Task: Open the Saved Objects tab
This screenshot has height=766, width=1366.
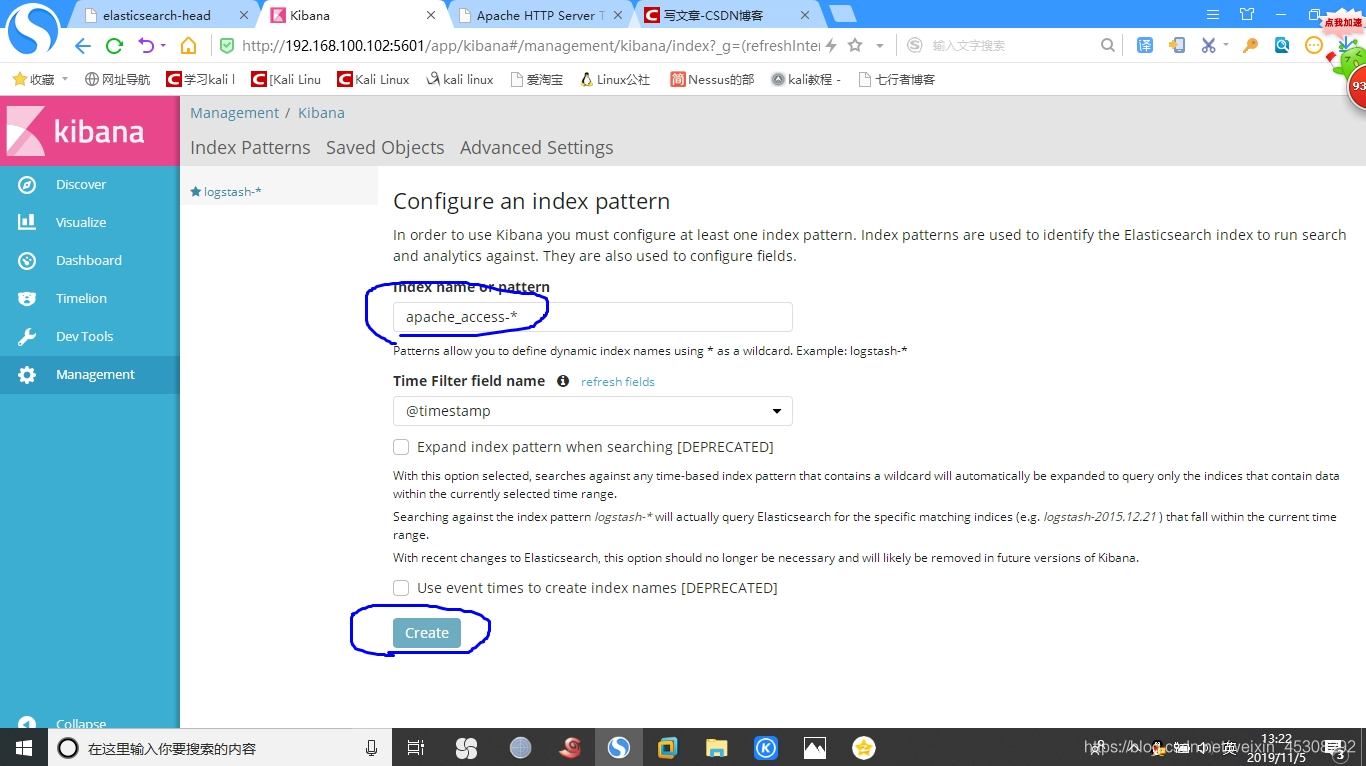Action: (385, 147)
